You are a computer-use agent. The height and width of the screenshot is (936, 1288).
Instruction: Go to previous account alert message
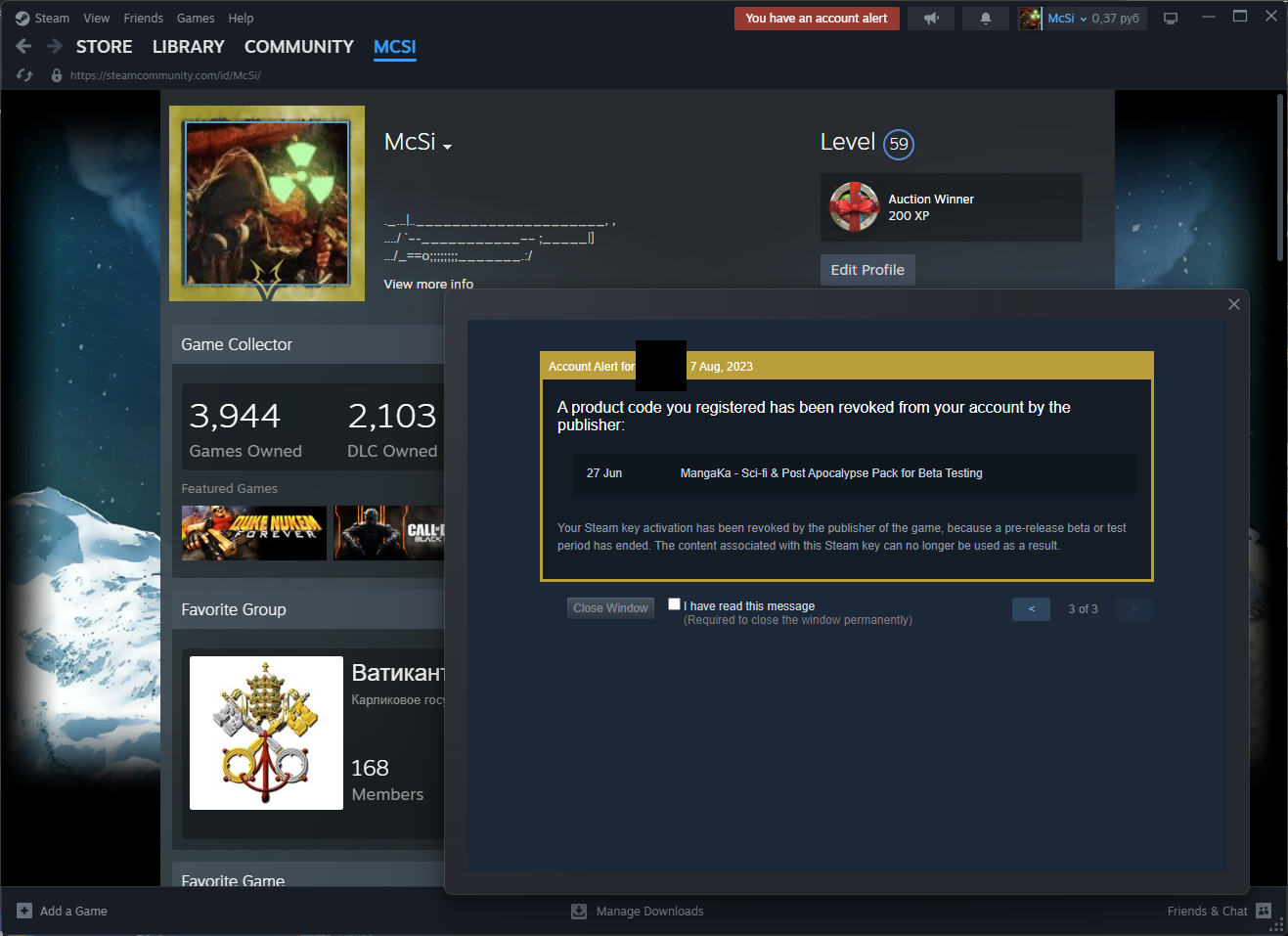(1031, 609)
